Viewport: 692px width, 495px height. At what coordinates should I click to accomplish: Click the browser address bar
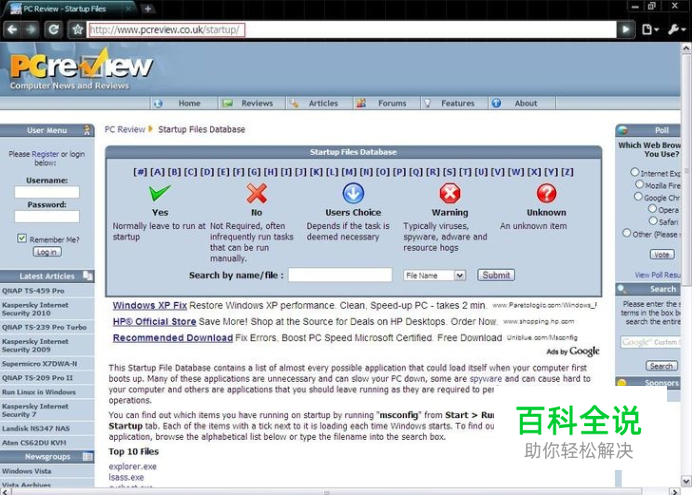(351, 30)
